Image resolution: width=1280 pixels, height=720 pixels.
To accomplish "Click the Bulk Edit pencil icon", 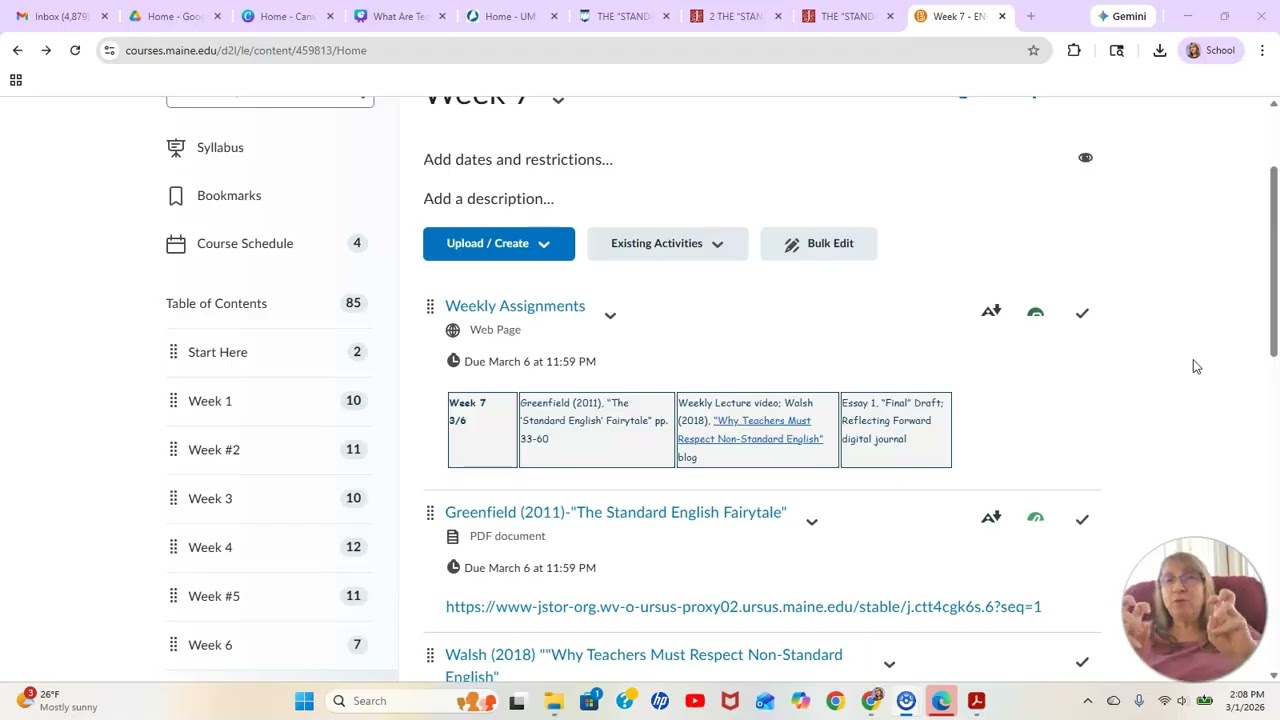I will tap(792, 244).
